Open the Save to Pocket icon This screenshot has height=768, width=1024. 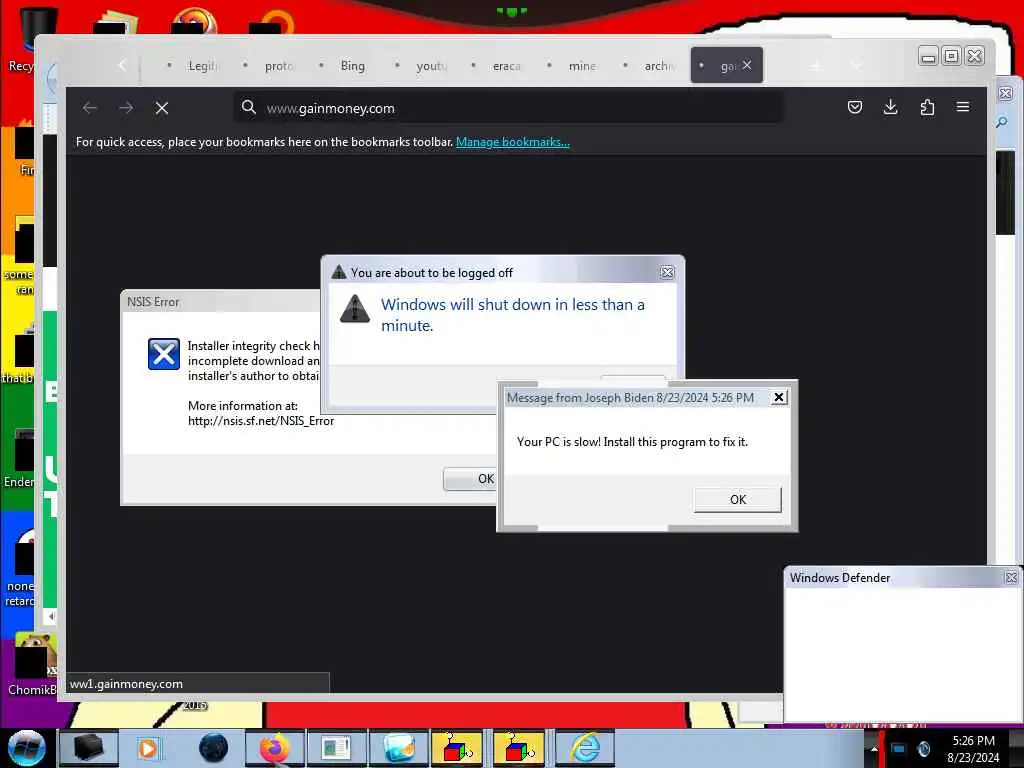(x=854, y=107)
